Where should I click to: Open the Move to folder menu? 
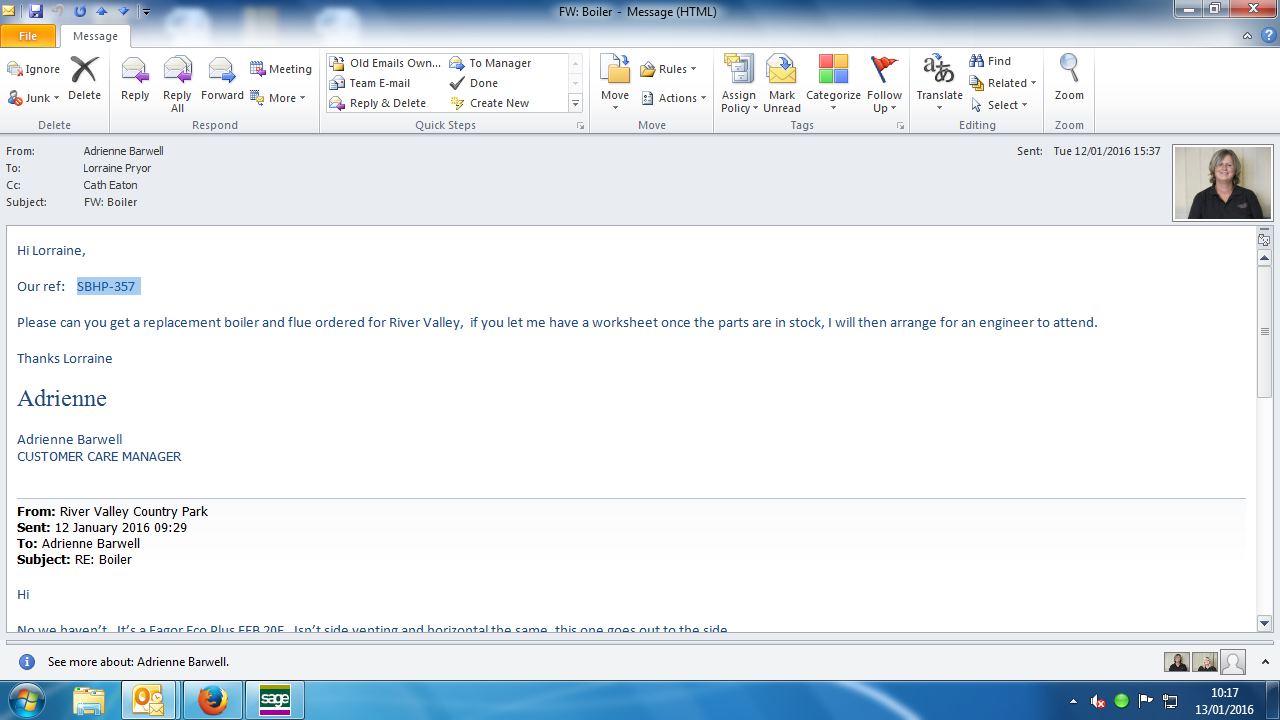coord(615,84)
